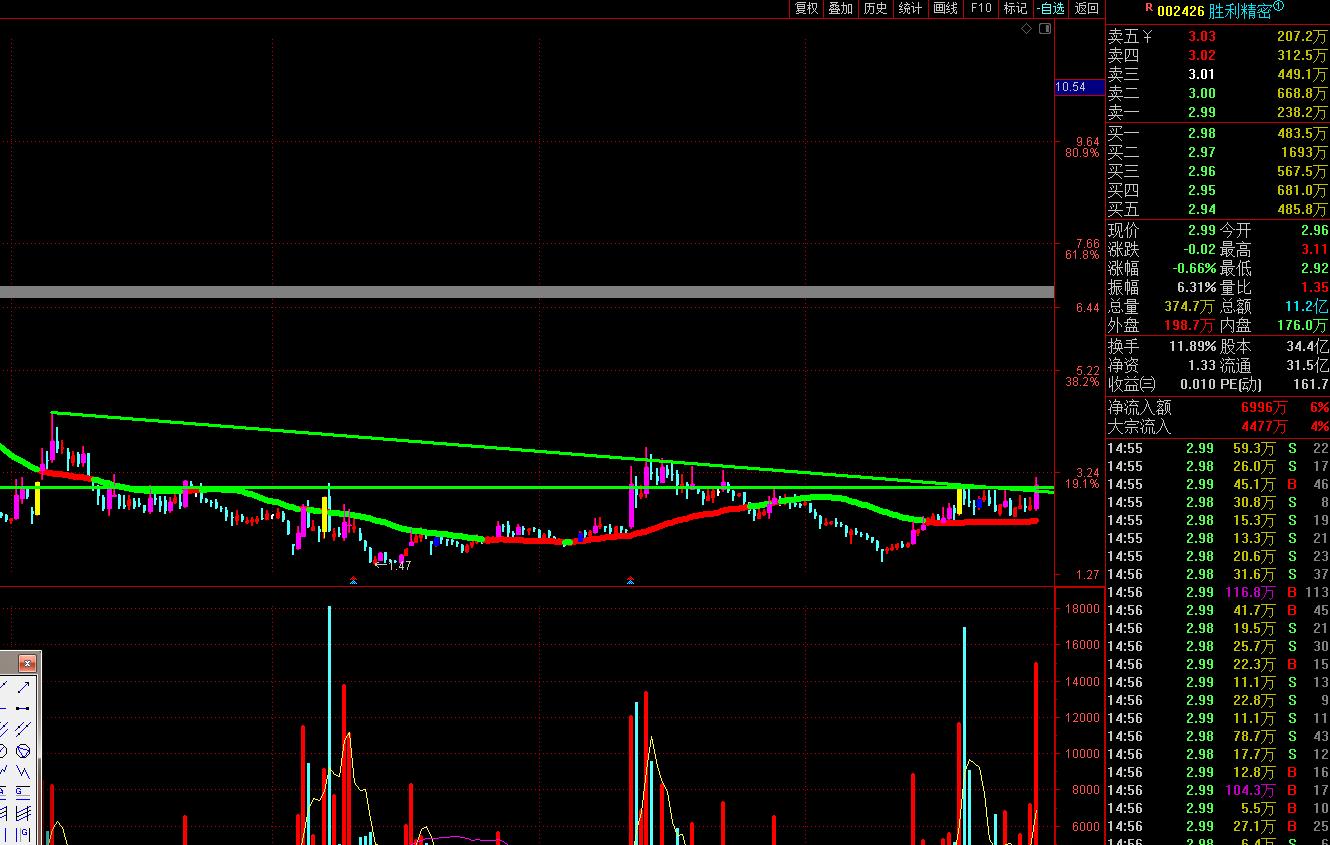This screenshot has width=1330, height=845.
Task: Close the drawing tools palette
Action: tap(27, 663)
